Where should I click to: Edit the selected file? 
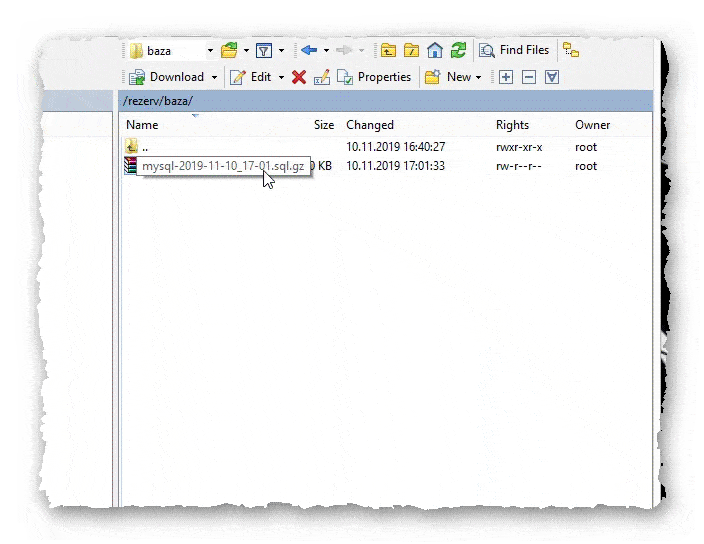(251, 77)
